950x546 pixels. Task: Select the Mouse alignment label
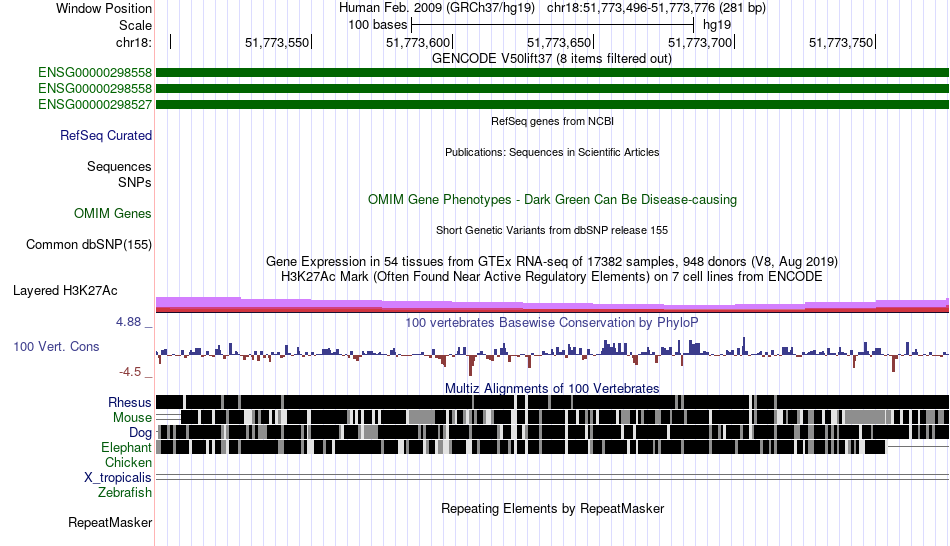132,418
